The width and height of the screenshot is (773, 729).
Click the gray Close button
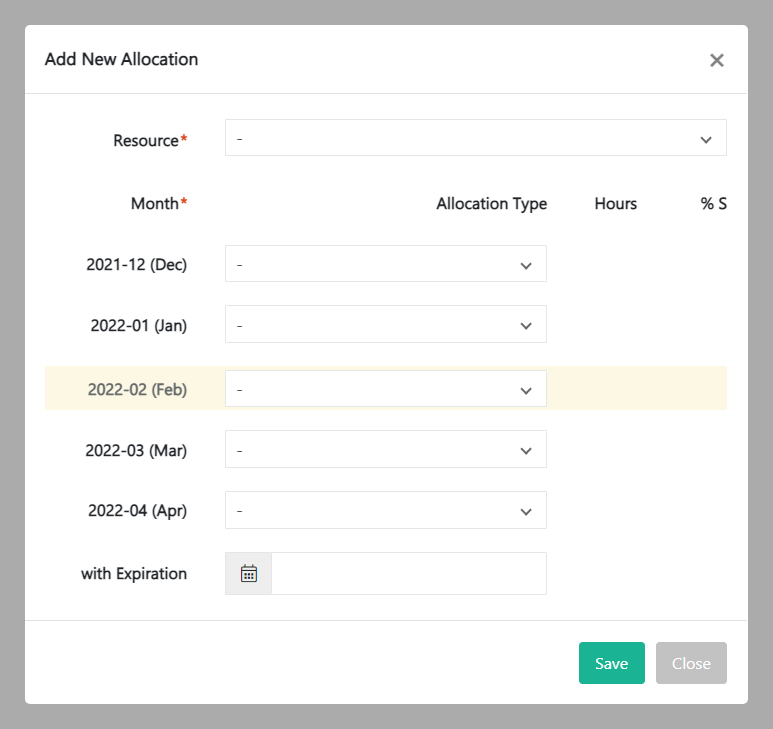691,663
